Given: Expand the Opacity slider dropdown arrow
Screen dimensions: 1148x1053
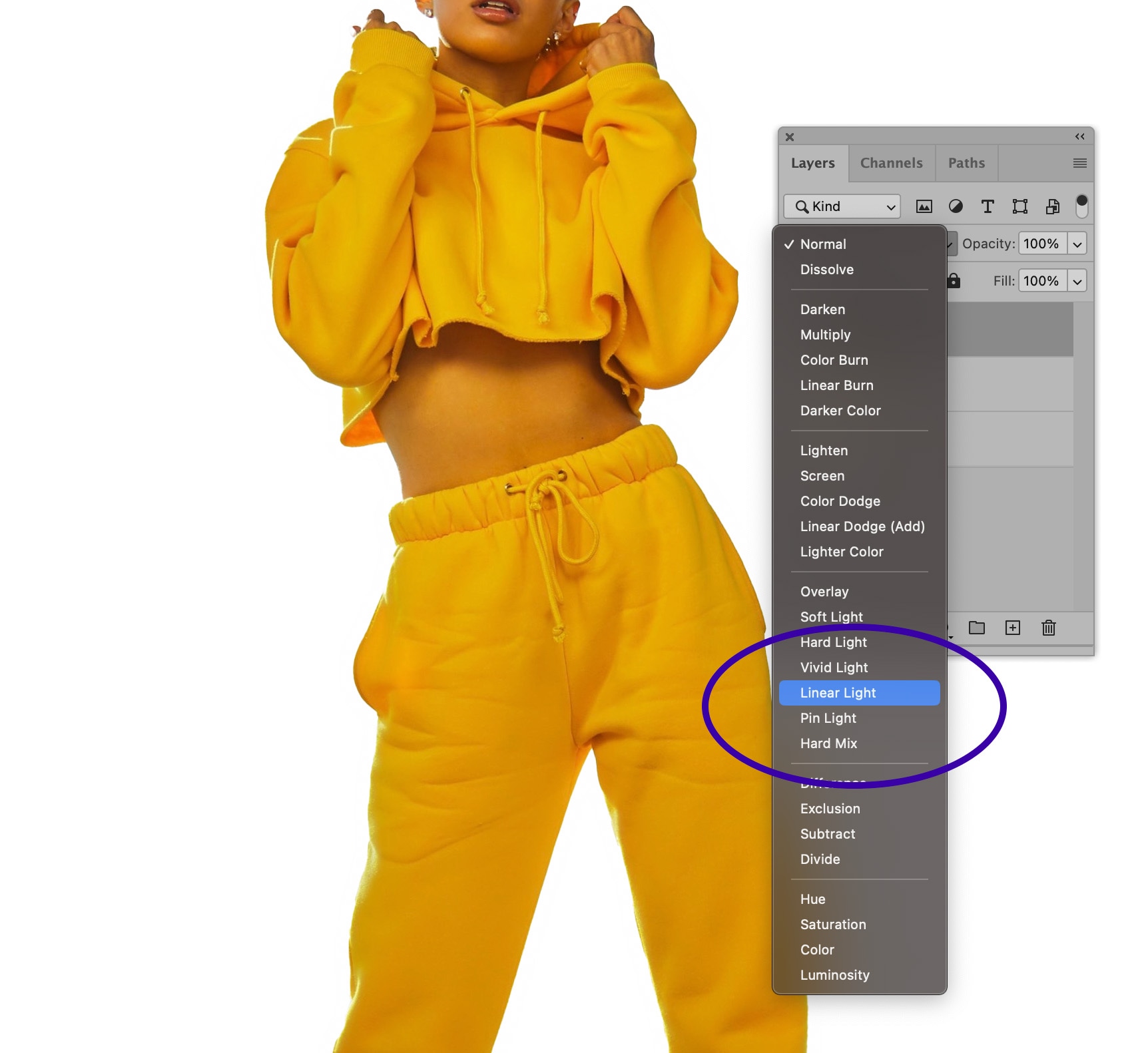Looking at the screenshot, I should click(x=1077, y=244).
